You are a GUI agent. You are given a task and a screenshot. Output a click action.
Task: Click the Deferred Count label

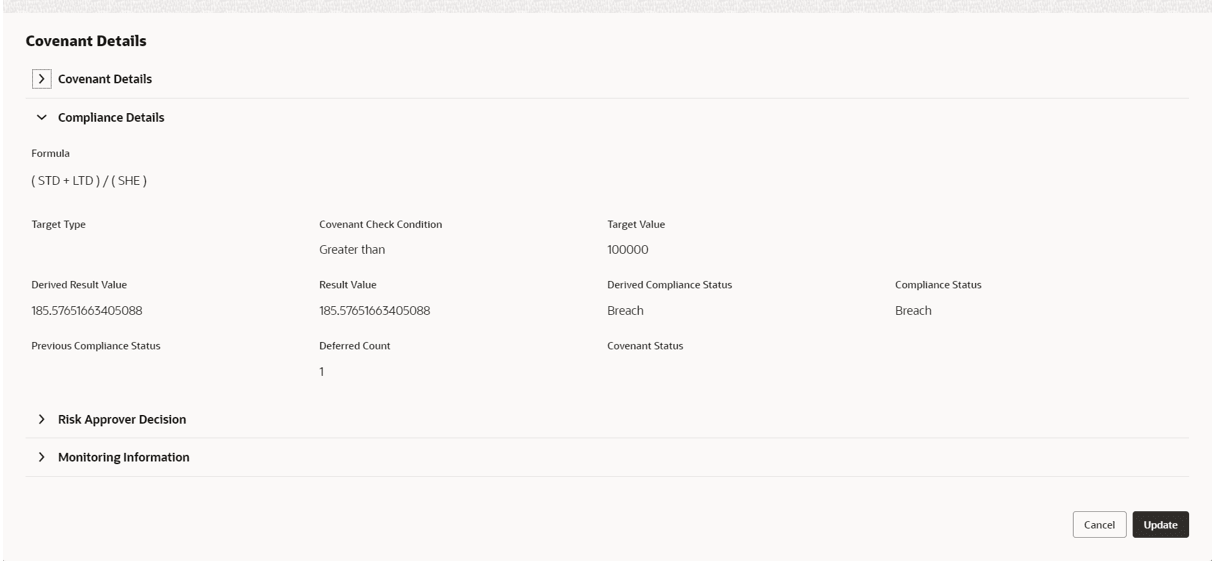click(x=355, y=346)
